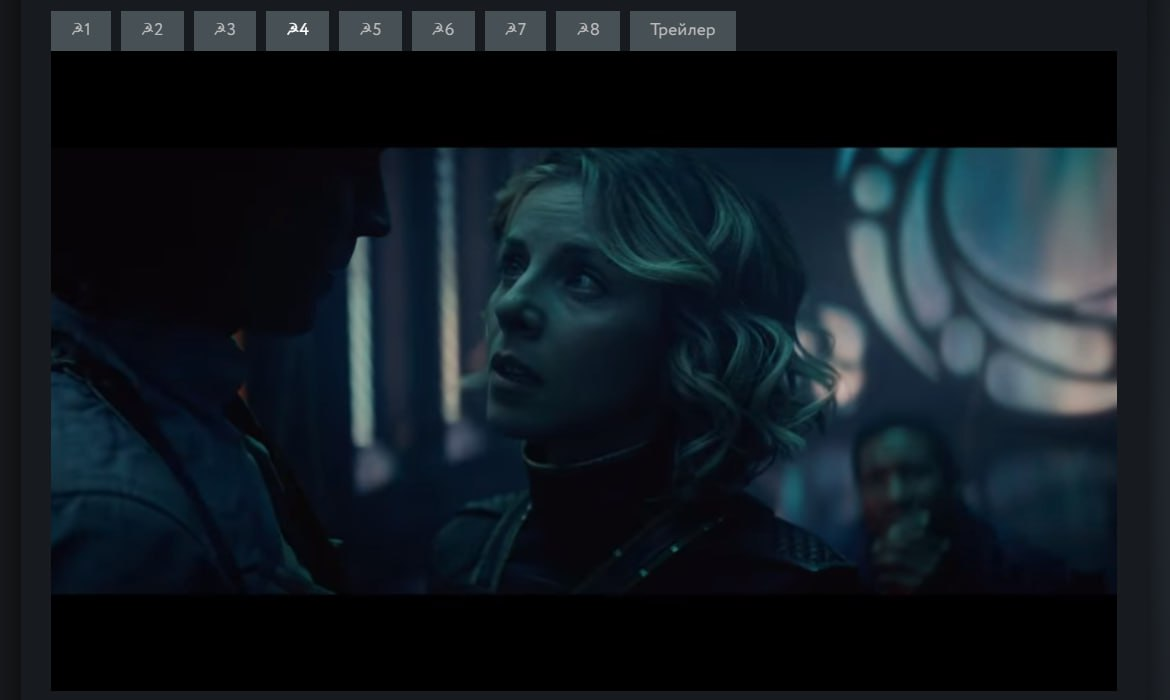This screenshot has width=1170, height=700.
Task: Jump to episode 5
Action: (x=370, y=31)
